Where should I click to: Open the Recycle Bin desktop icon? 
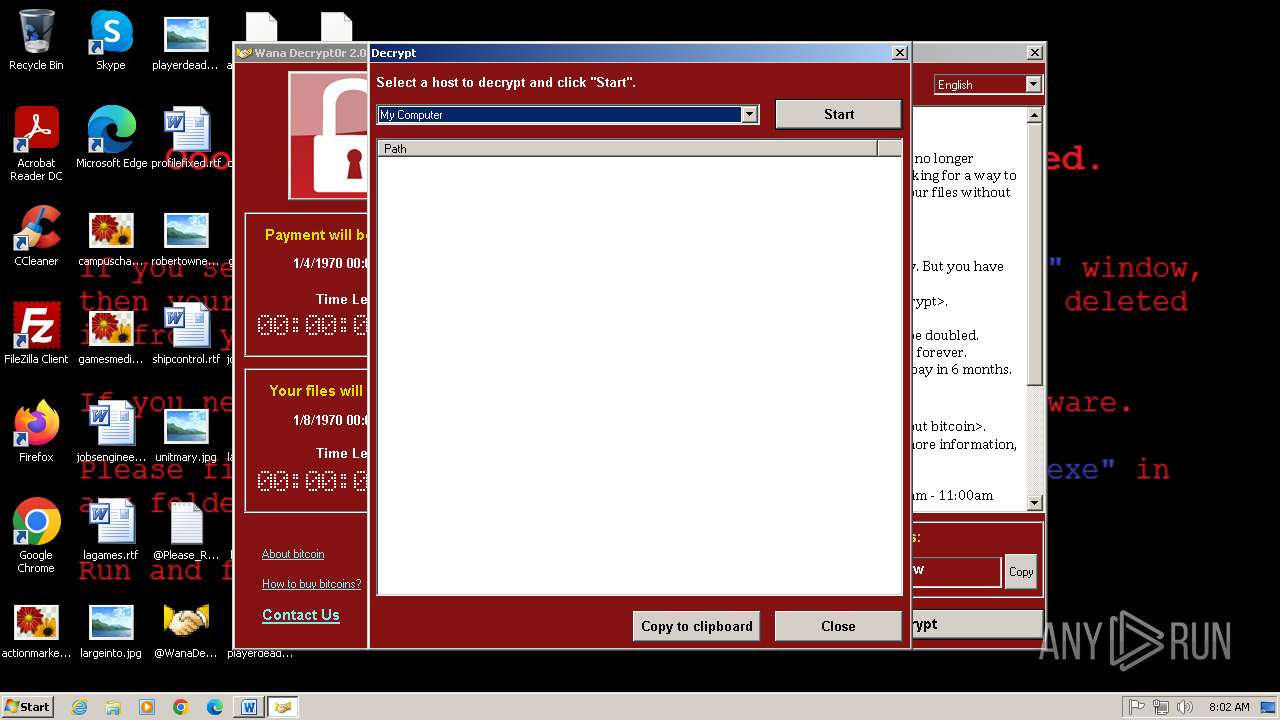pos(36,40)
